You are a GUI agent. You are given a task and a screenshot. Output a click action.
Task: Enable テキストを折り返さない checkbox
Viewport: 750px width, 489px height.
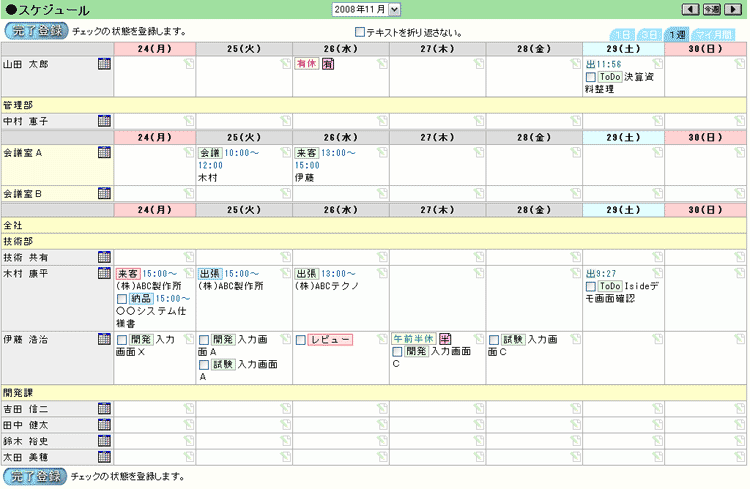360,32
